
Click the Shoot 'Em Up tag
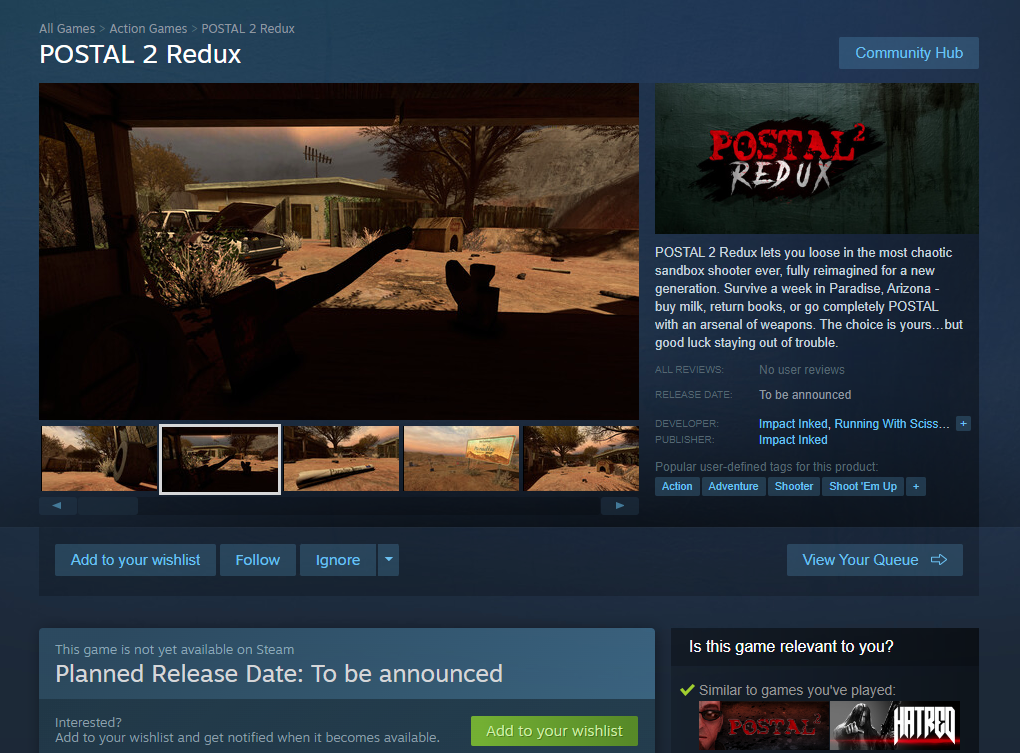pyautogui.click(x=863, y=486)
